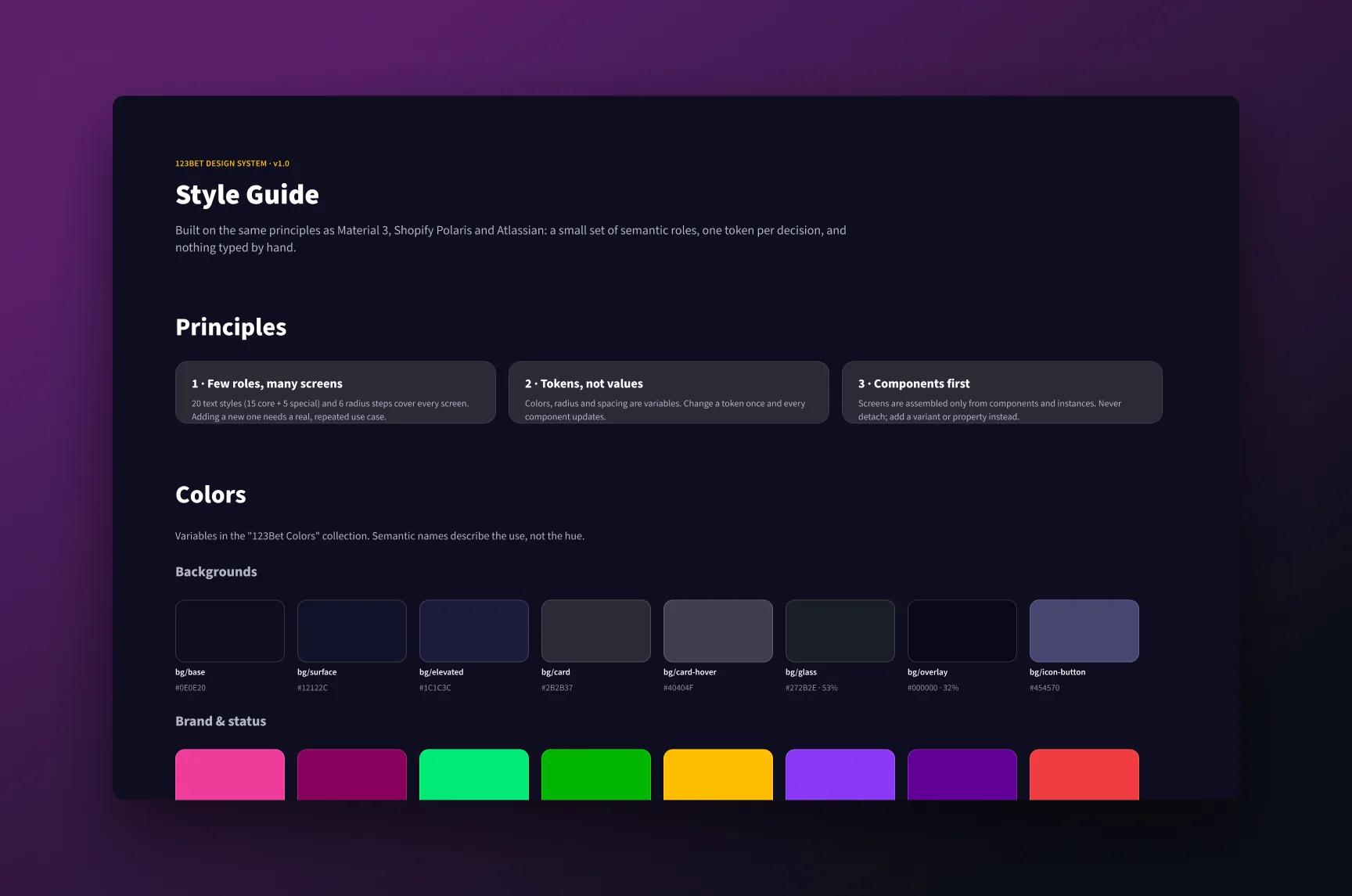Click the #1C1C3C hex value
This screenshot has width=1352, height=896.
coord(435,688)
